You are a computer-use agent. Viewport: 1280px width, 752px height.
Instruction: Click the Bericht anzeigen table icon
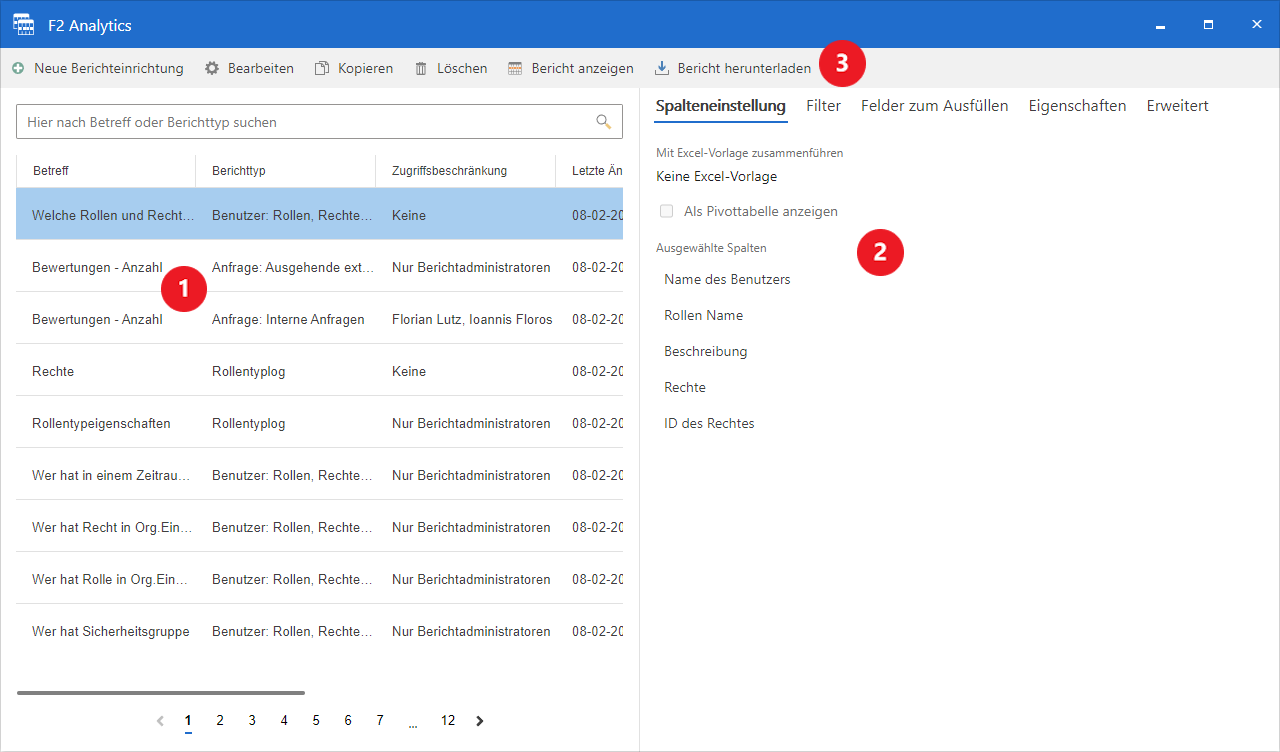515,68
